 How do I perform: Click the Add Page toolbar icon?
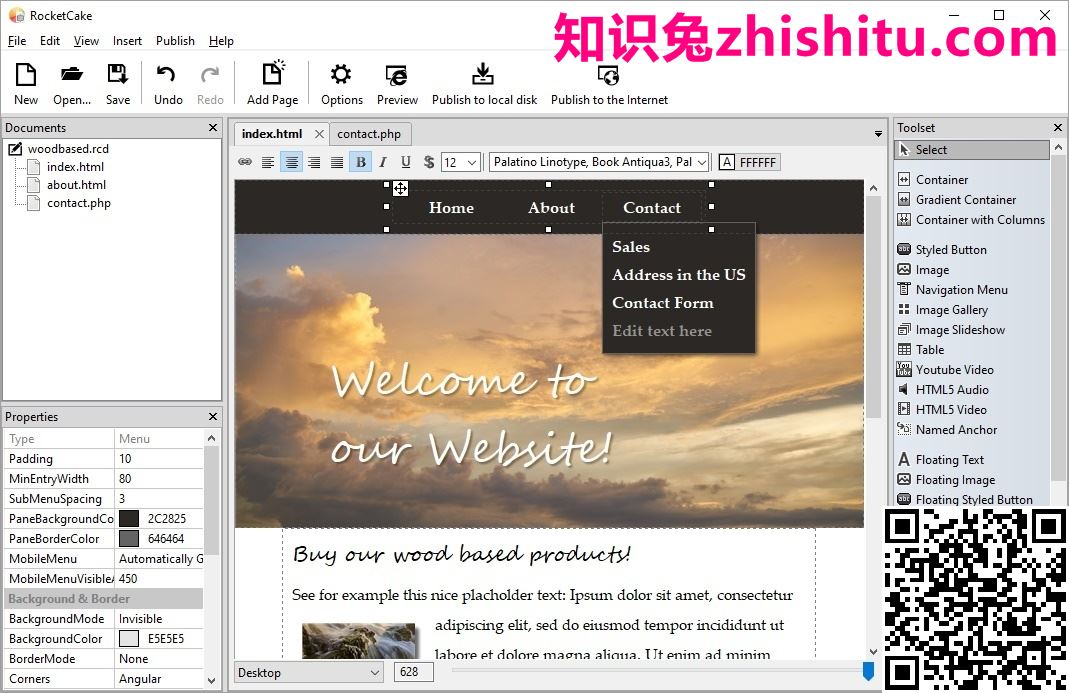coord(272,83)
